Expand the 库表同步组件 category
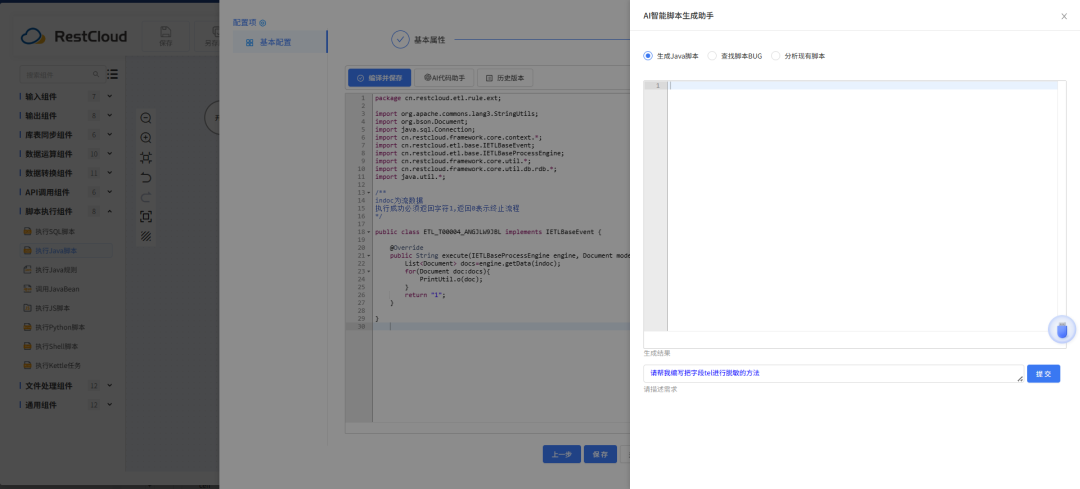The width and height of the screenshot is (1080, 489). pos(110,134)
